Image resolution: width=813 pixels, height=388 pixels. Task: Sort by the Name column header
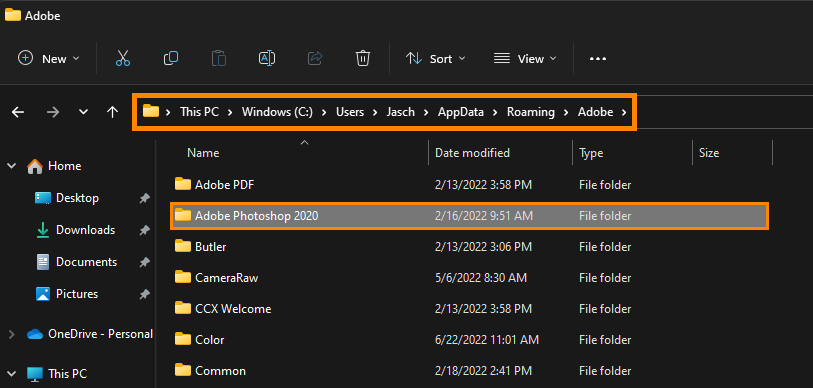203,153
